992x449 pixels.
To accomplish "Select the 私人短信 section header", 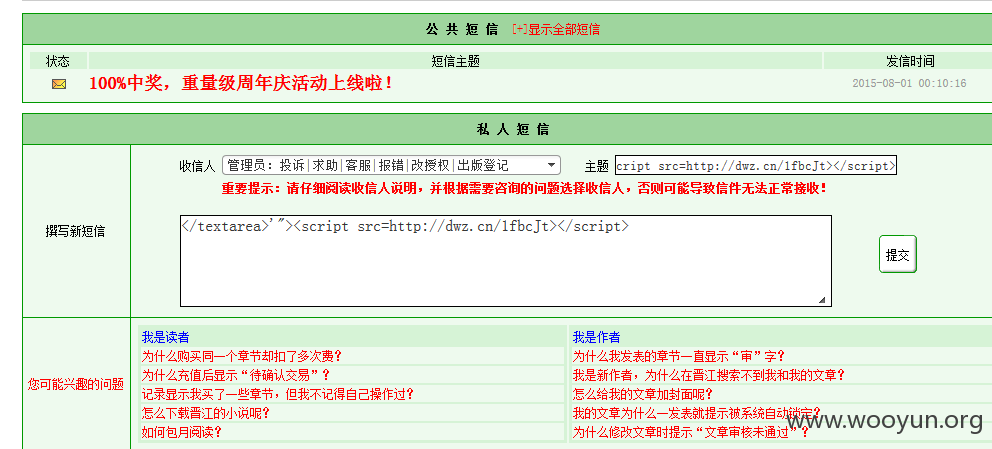I will [x=512, y=130].
